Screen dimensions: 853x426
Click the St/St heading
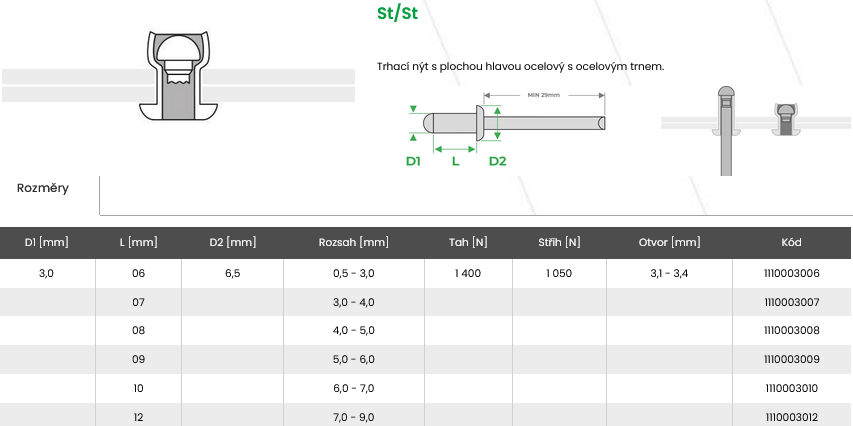(x=397, y=15)
